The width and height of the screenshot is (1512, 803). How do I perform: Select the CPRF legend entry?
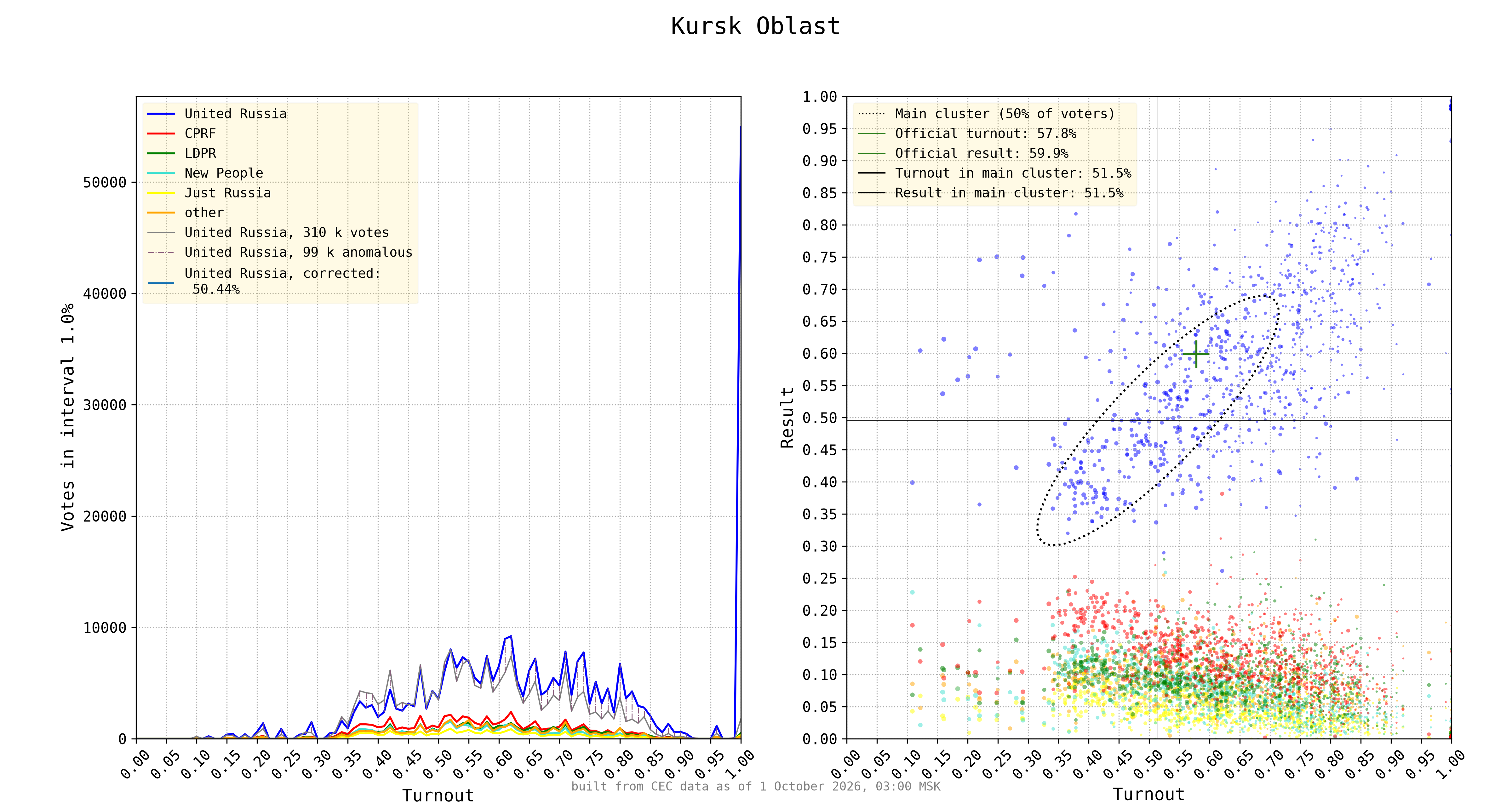click(181, 133)
